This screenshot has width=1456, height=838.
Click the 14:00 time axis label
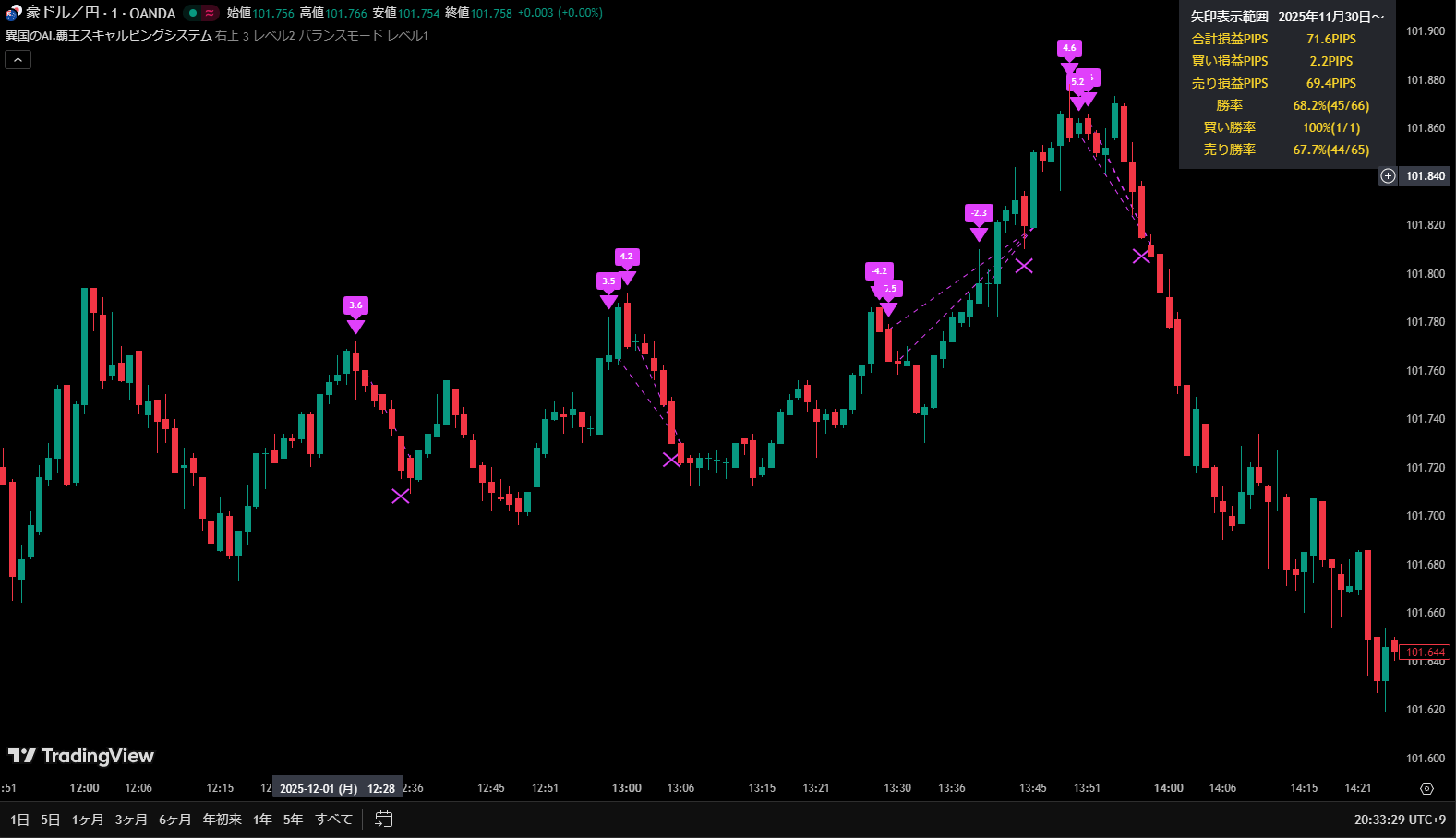click(1169, 788)
